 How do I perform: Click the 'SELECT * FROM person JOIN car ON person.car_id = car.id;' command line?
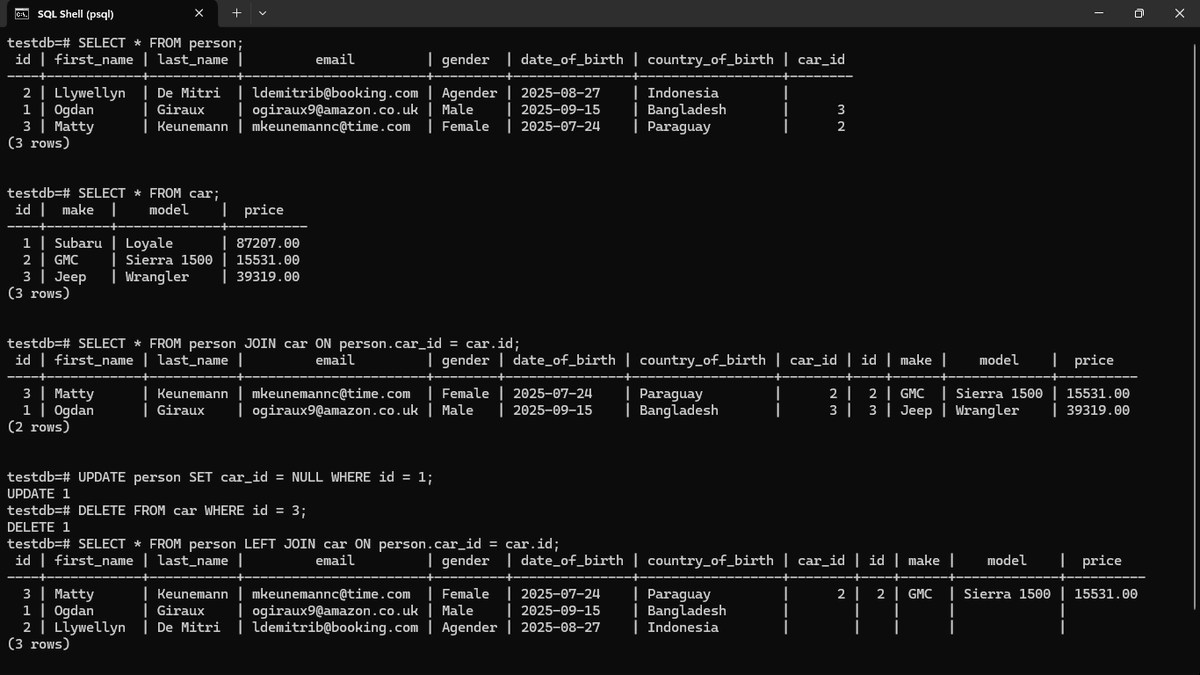click(x=264, y=343)
